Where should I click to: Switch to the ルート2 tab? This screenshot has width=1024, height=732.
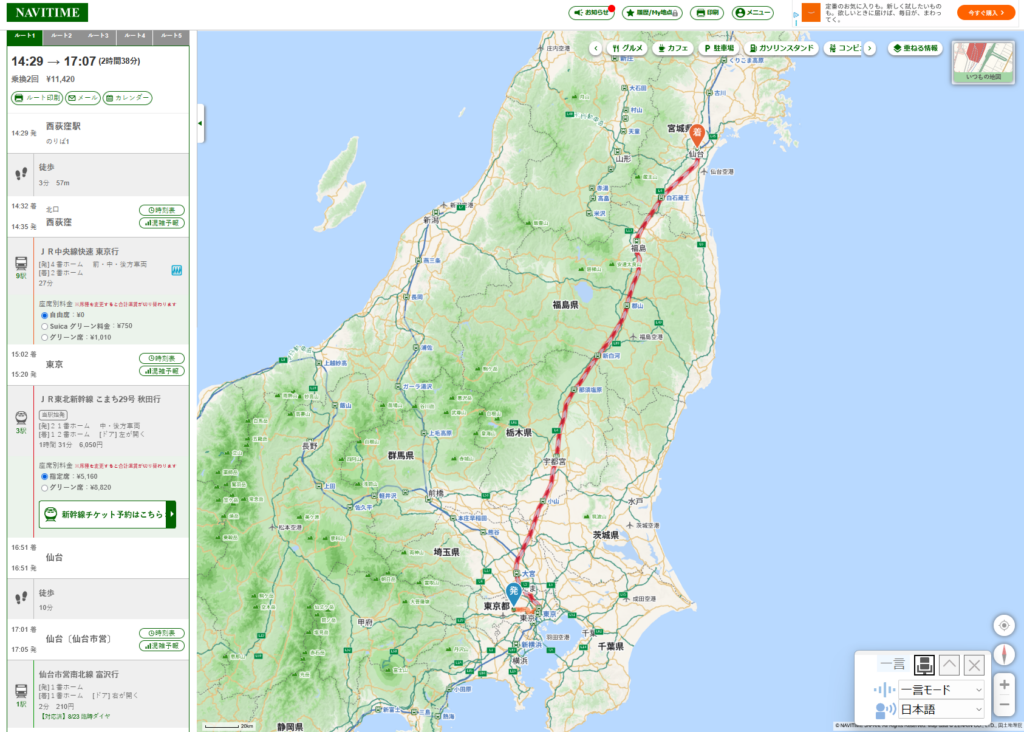(x=61, y=36)
